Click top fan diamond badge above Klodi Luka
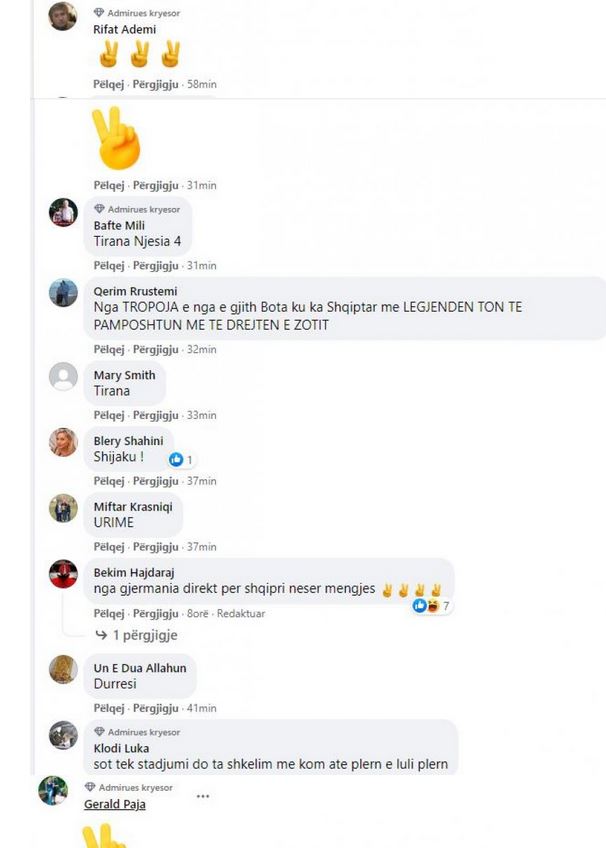This screenshot has height=848, width=606. pyautogui.click(x=99, y=732)
